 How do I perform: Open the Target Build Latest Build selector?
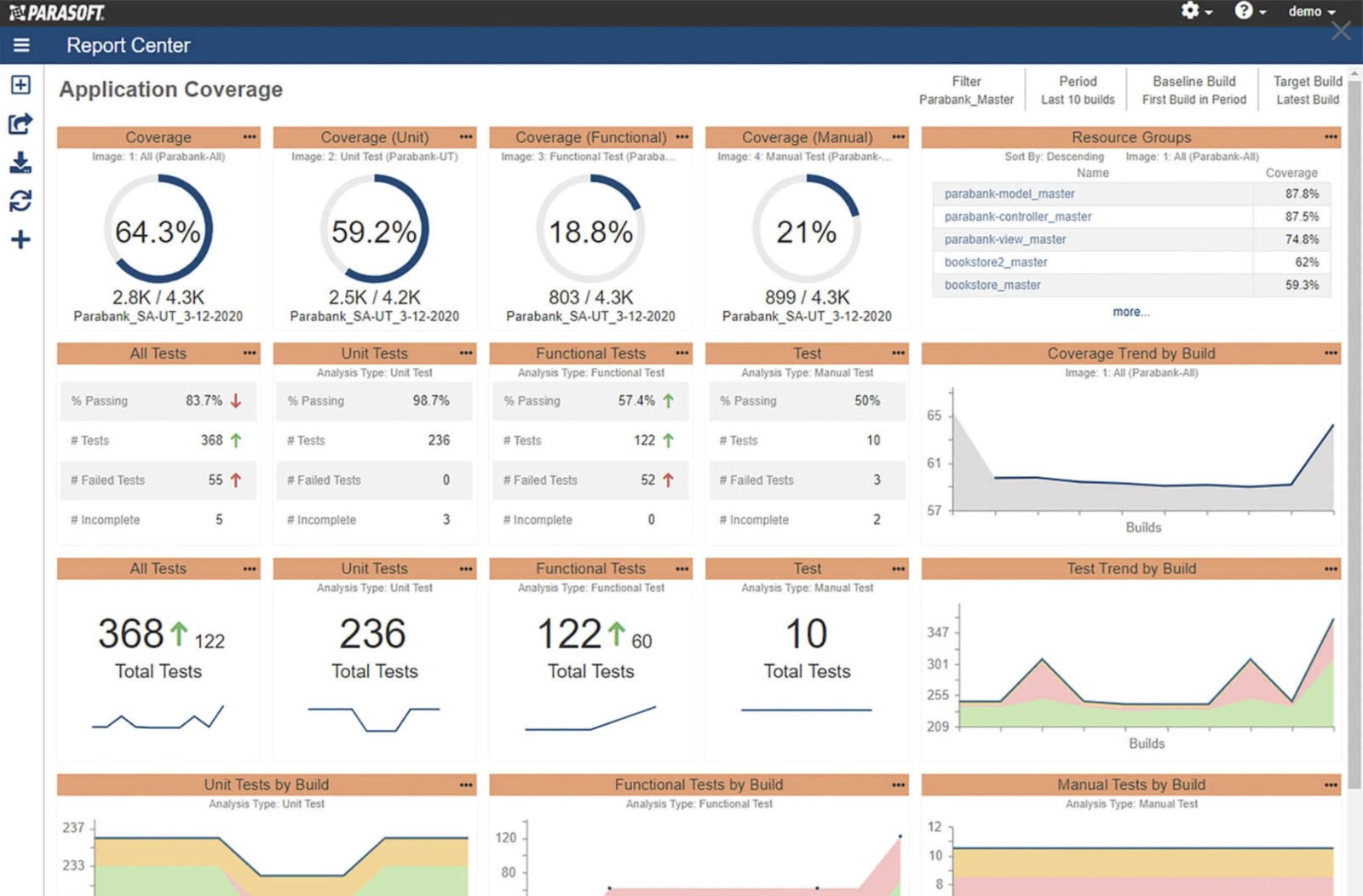pos(1307,90)
